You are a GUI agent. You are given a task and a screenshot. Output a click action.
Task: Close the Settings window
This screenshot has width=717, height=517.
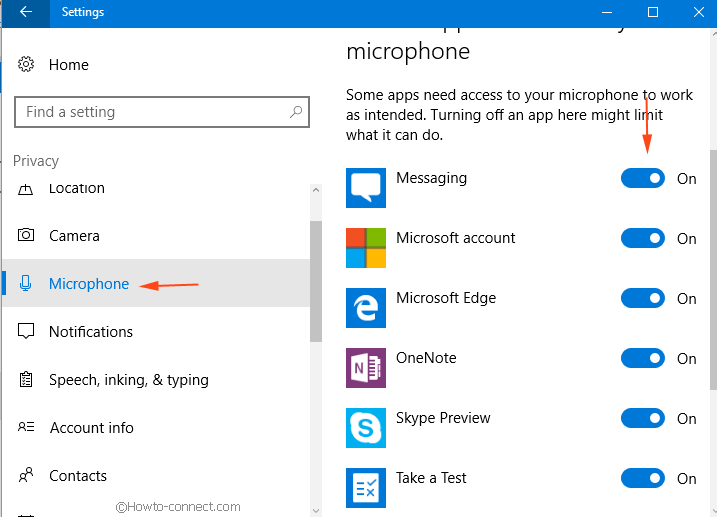click(698, 12)
